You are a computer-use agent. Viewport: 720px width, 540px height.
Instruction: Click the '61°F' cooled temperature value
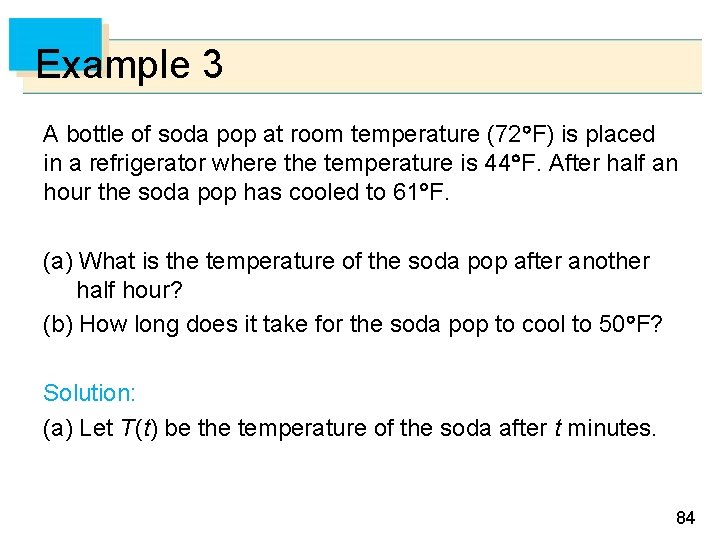(423, 192)
